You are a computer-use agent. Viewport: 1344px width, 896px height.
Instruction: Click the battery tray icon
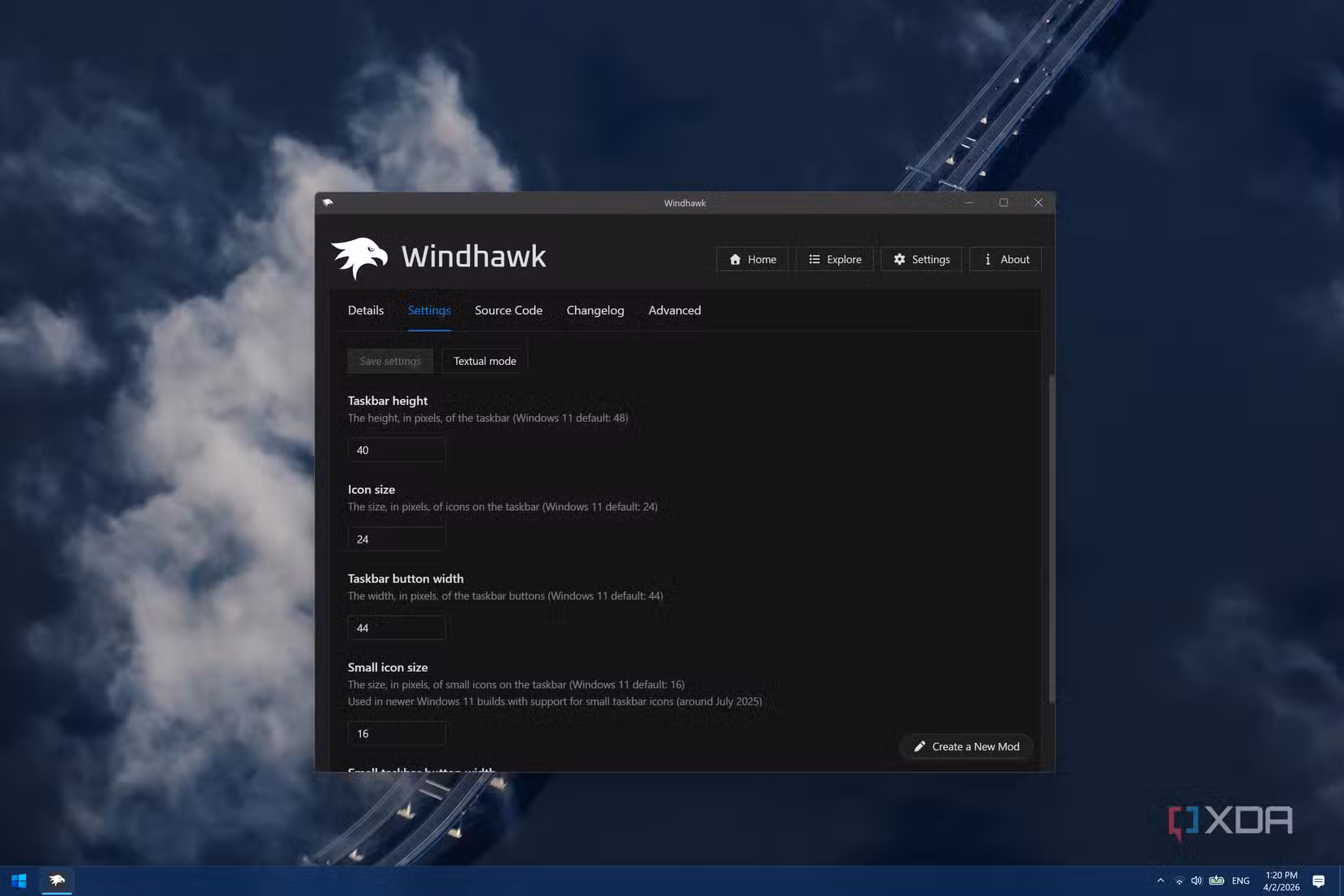pos(1216,881)
